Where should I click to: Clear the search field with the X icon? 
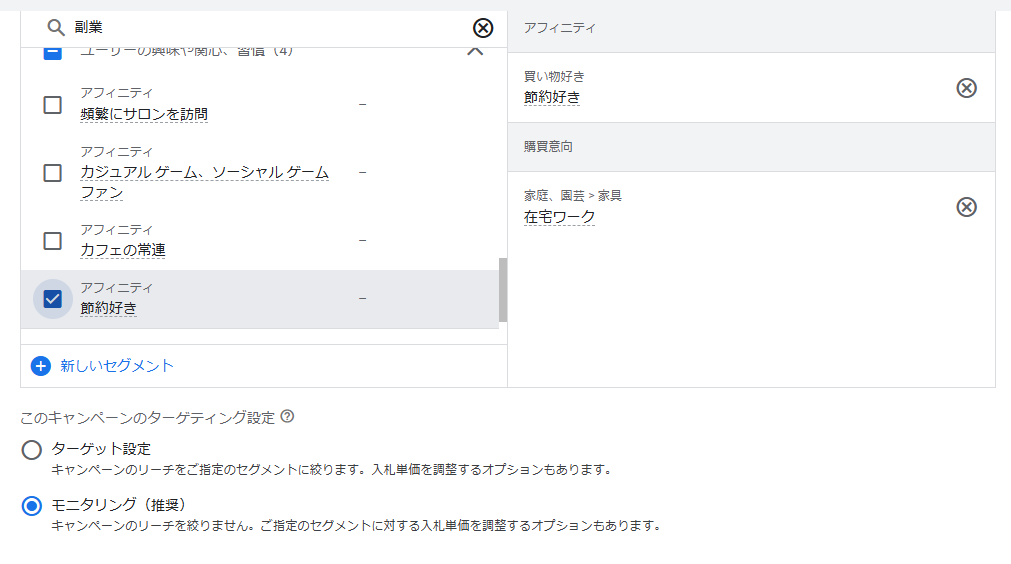pos(483,28)
